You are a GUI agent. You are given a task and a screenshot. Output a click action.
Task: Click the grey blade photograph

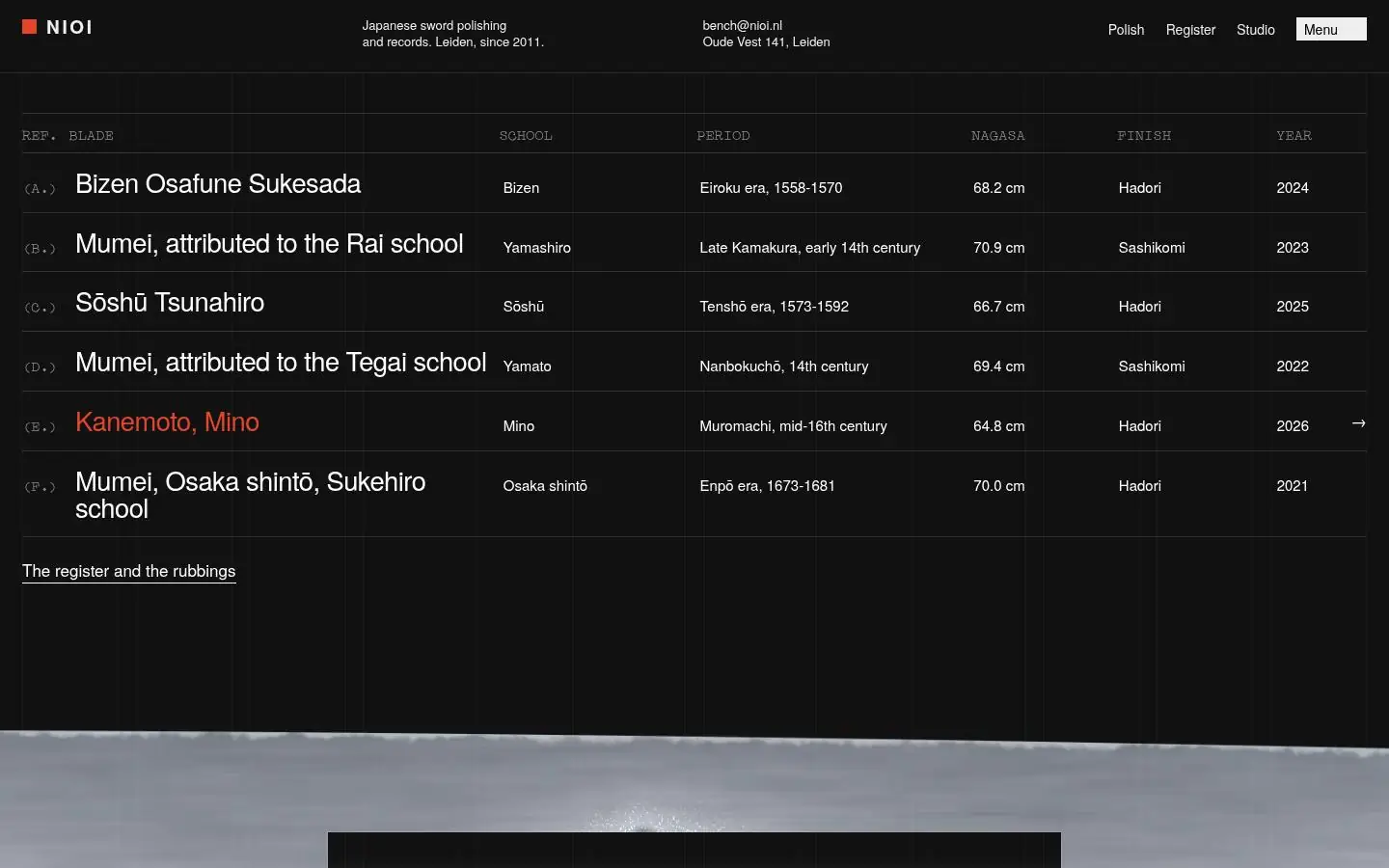click(x=694, y=800)
